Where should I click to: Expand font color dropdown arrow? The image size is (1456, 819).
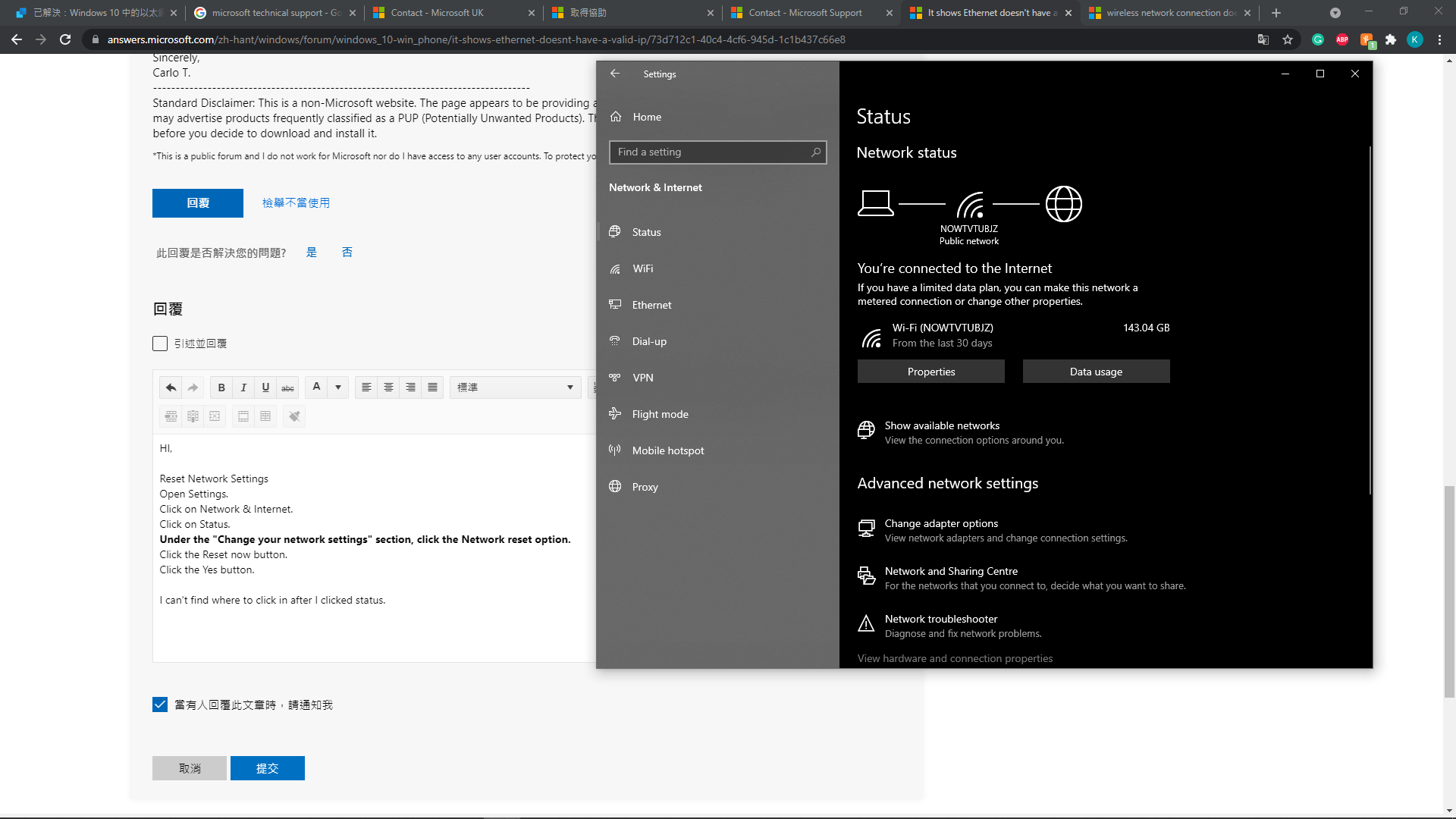(x=338, y=388)
